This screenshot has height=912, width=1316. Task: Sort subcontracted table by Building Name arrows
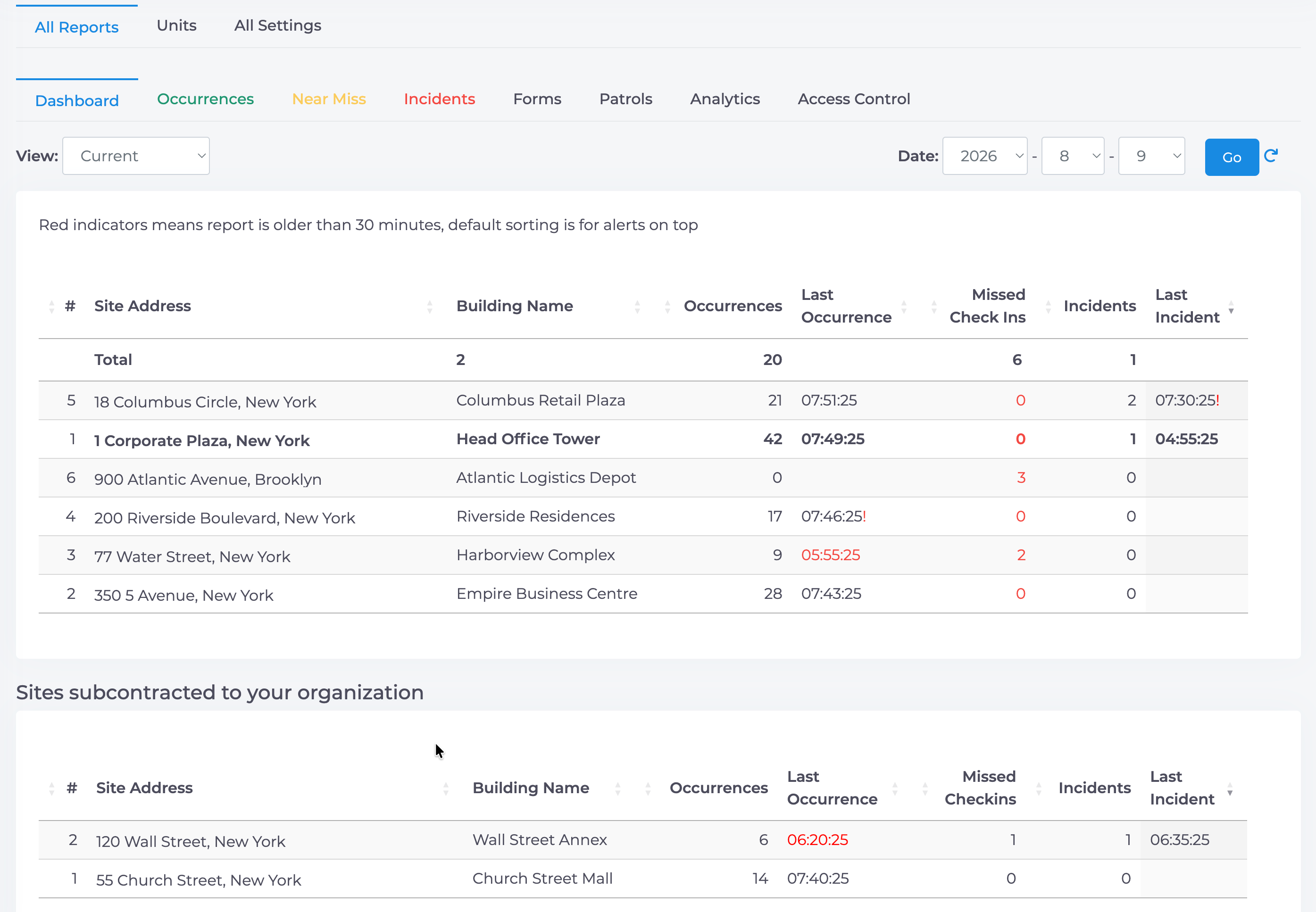(x=618, y=788)
